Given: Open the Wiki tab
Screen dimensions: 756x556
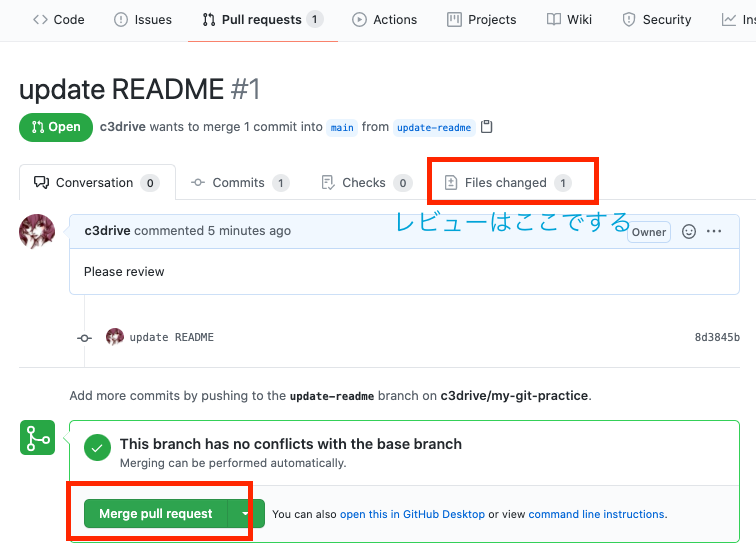Looking at the screenshot, I should pyautogui.click(x=569, y=20).
